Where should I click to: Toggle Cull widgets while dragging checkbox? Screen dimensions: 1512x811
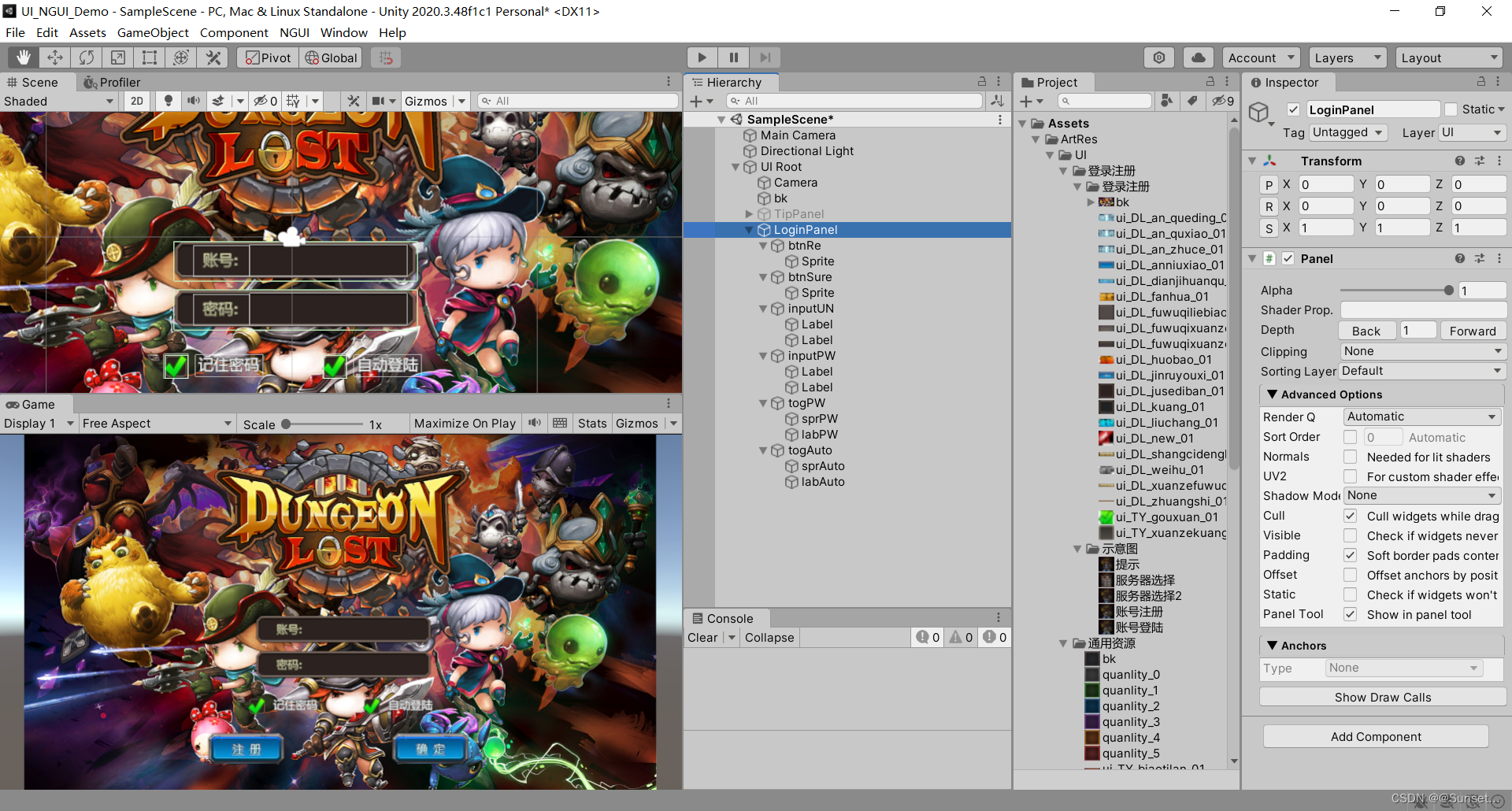[1350, 516]
